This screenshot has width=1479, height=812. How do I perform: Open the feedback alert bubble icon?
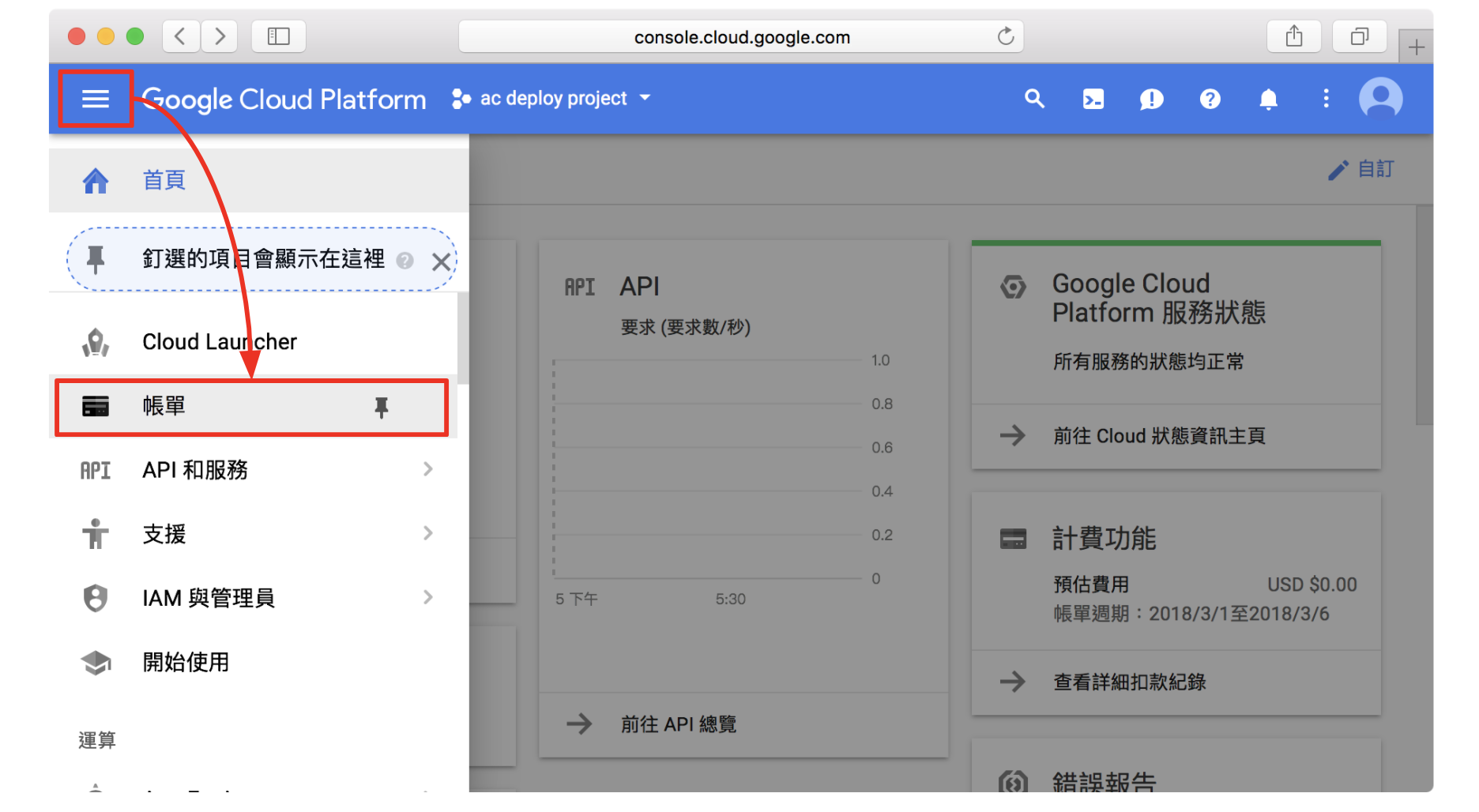(1151, 99)
